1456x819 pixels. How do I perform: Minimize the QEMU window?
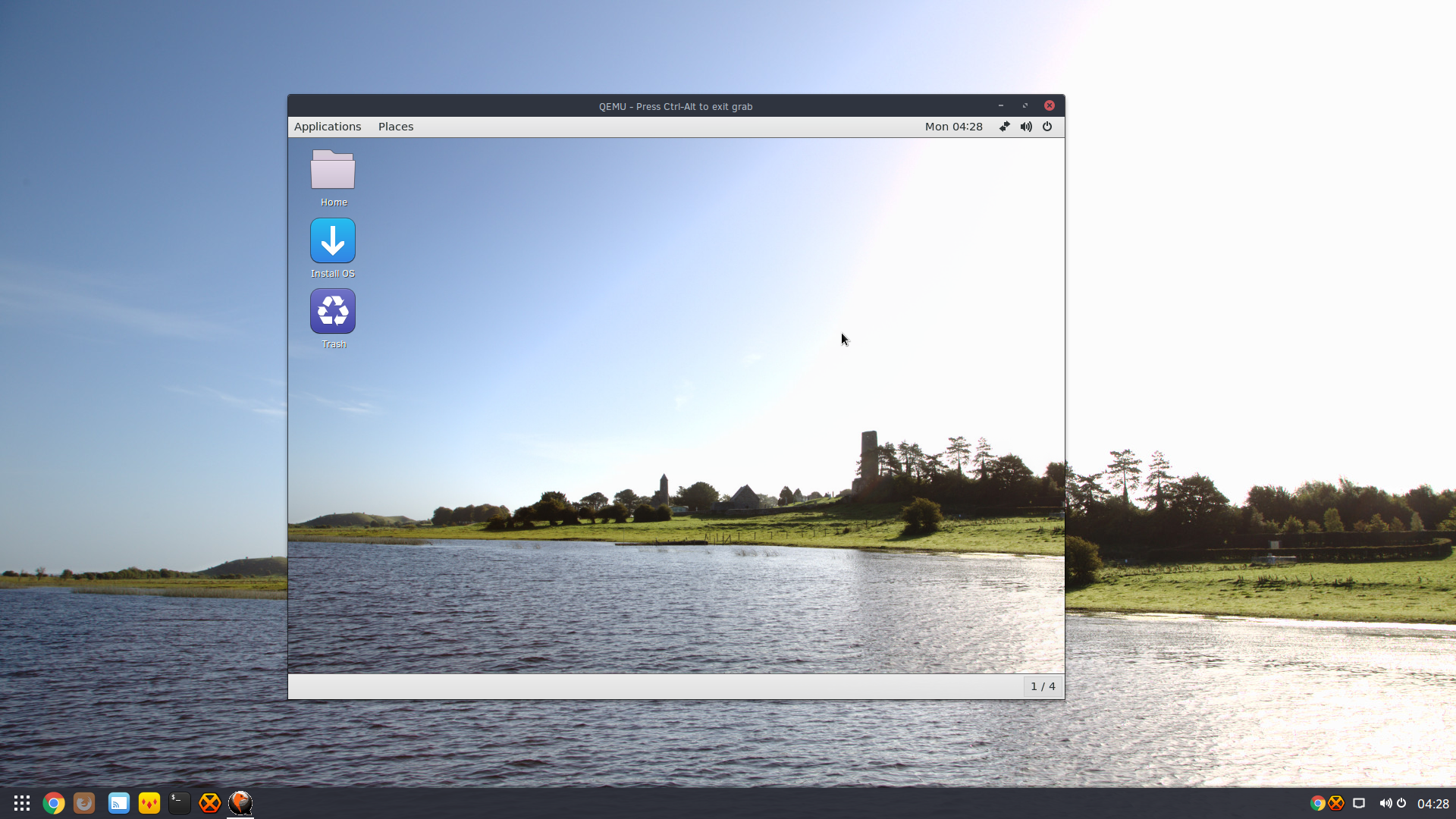[x=1001, y=106]
